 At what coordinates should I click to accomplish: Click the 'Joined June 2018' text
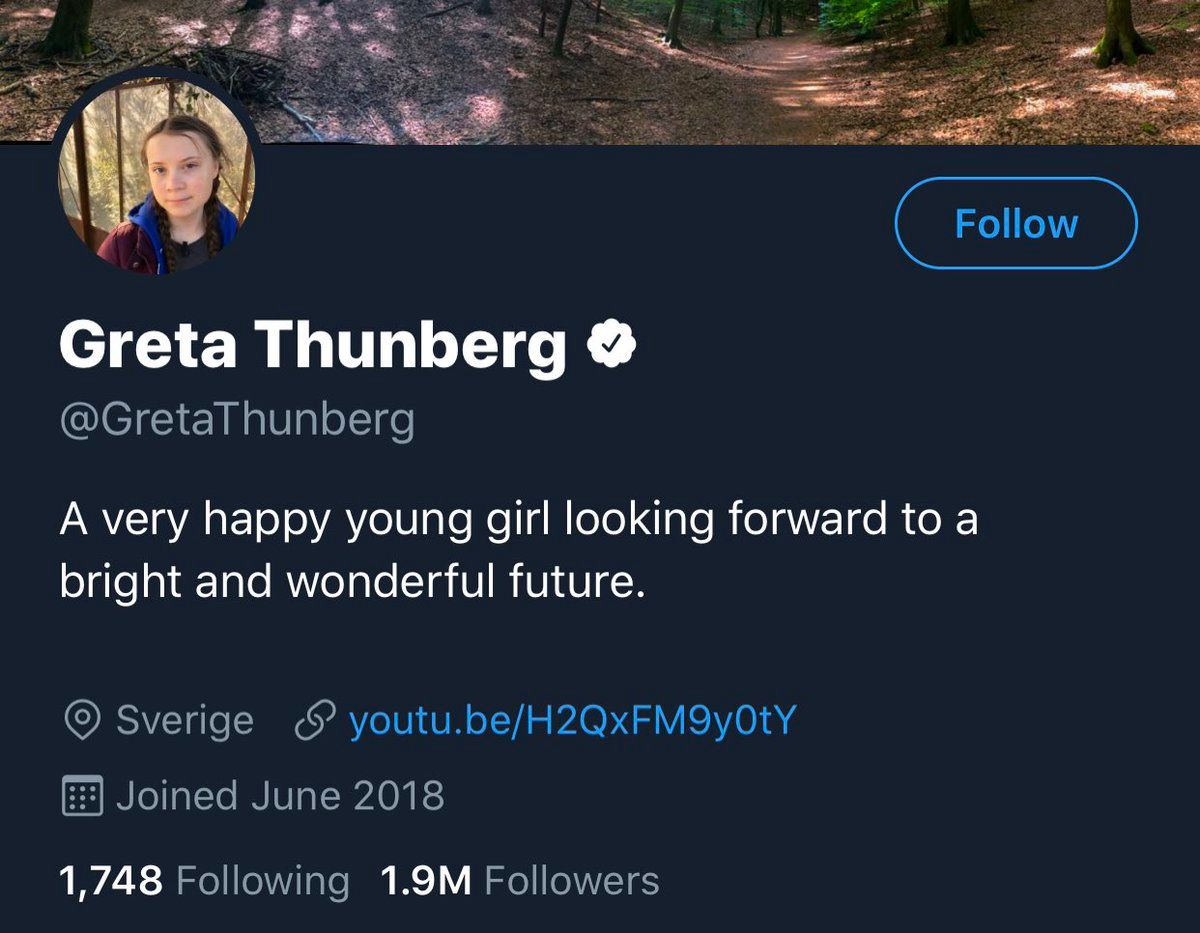tap(280, 796)
